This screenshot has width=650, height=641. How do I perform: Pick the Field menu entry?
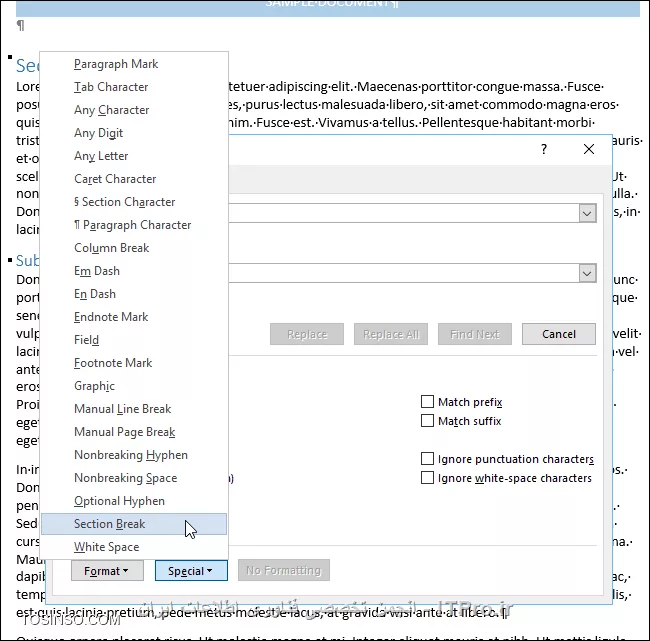click(x=134, y=340)
